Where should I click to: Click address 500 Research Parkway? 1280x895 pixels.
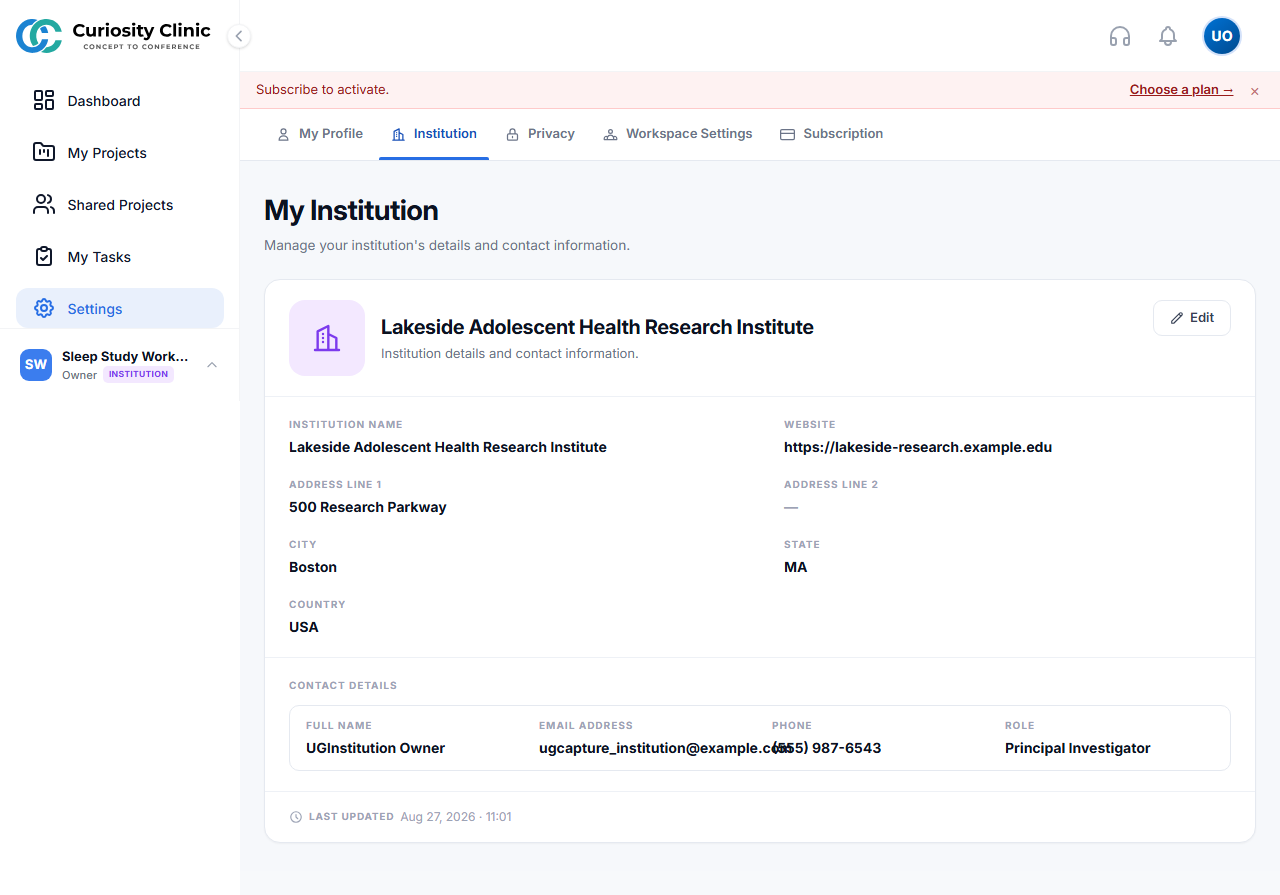(x=368, y=507)
